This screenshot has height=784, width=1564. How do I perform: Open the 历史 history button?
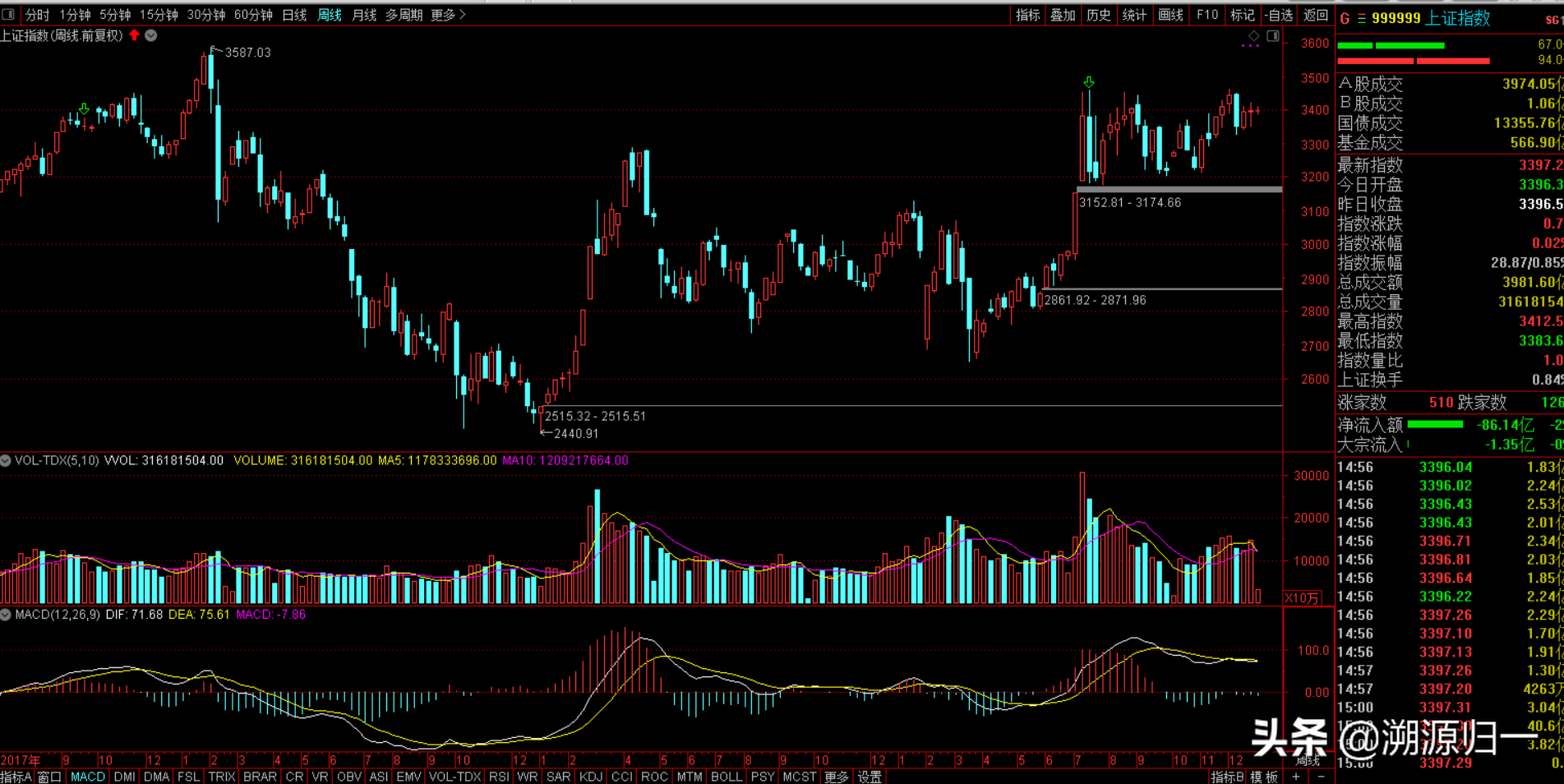1099,15
